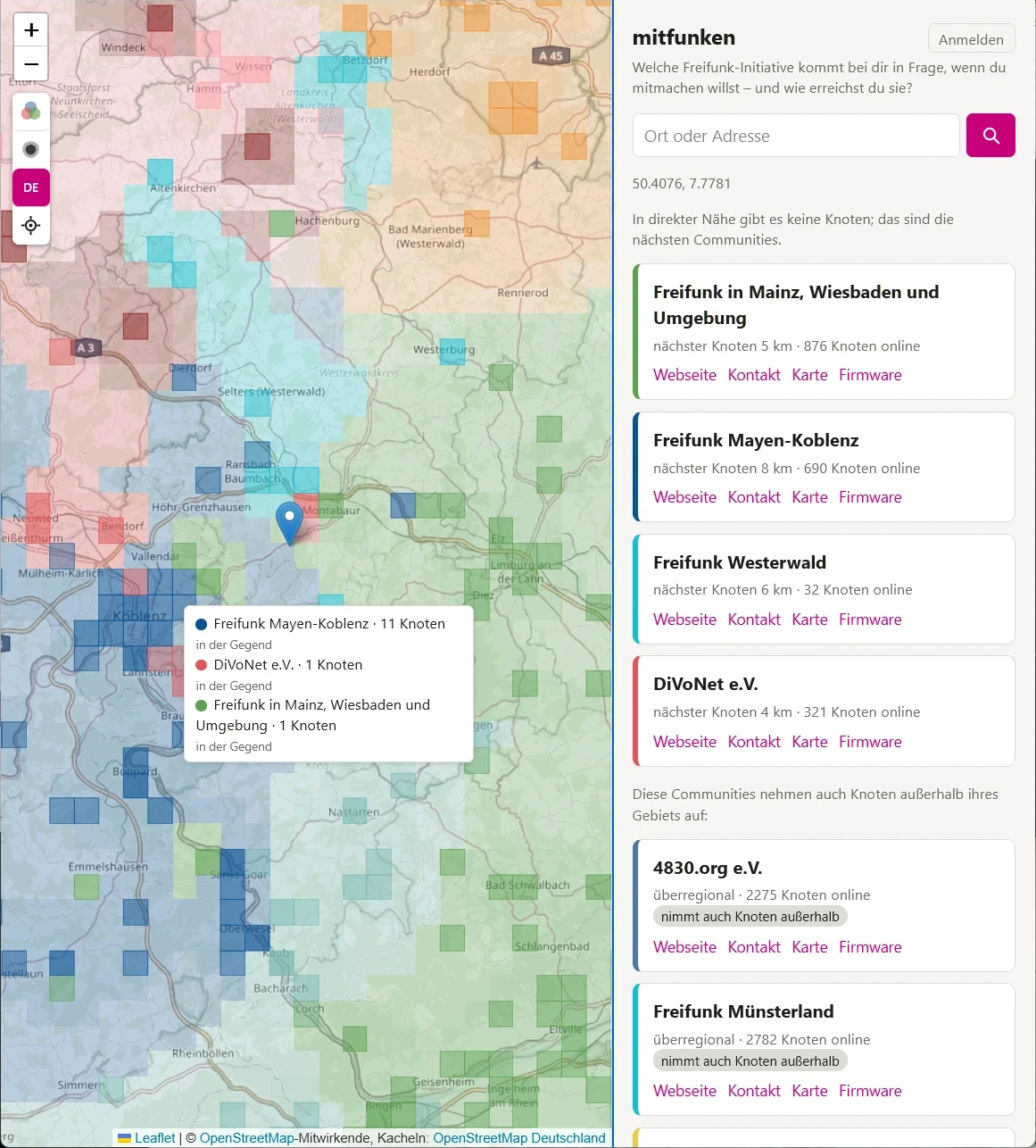This screenshot has height=1148, width=1036.
Task: Click the magenta search magnifier button
Action: [x=990, y=136]
